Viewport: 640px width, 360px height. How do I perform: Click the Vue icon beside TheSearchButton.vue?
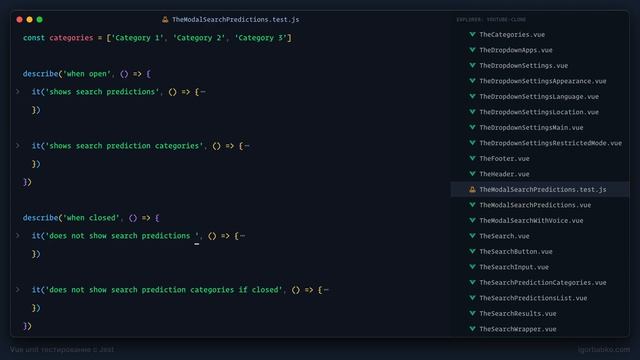click(472, 251)
